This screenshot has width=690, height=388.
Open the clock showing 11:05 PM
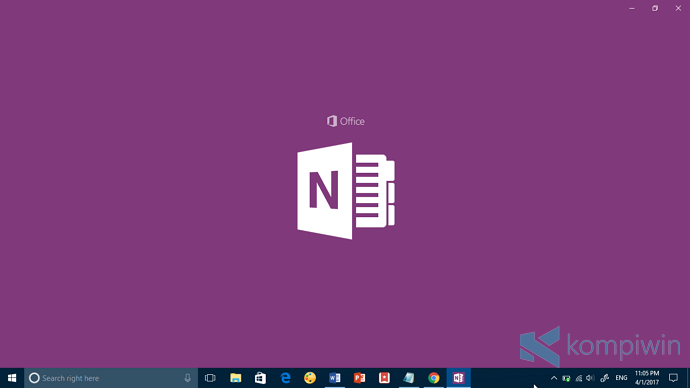(647, 378)
